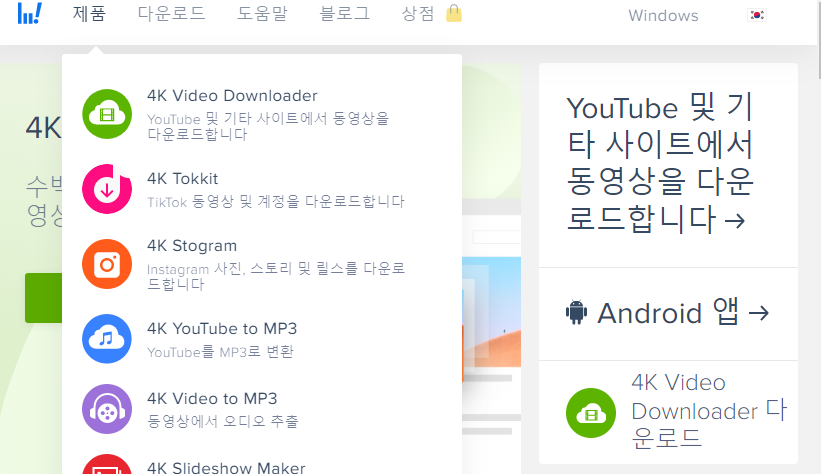This screenshot has width=821, height=474.
Task: Click the green 4K Video Downloader cloud icon in menu
Action: (107, 114)
